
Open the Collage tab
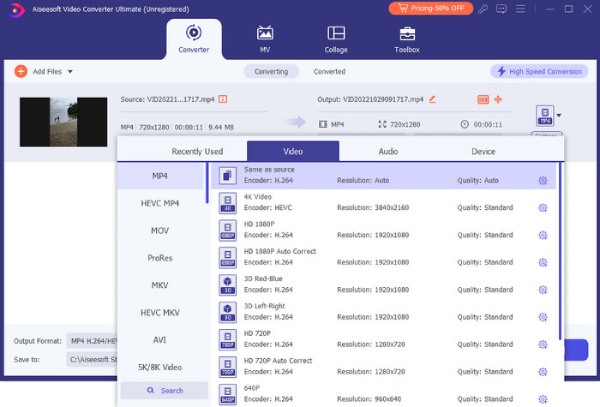coord(336,39)
